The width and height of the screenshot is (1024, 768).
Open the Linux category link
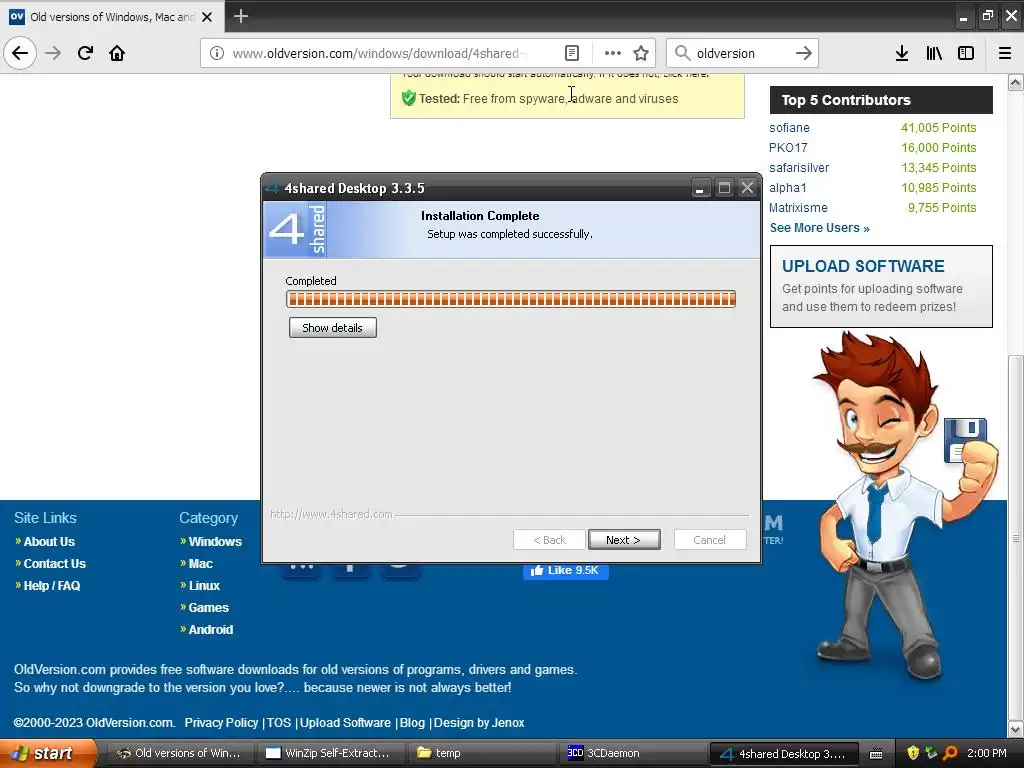204,586
